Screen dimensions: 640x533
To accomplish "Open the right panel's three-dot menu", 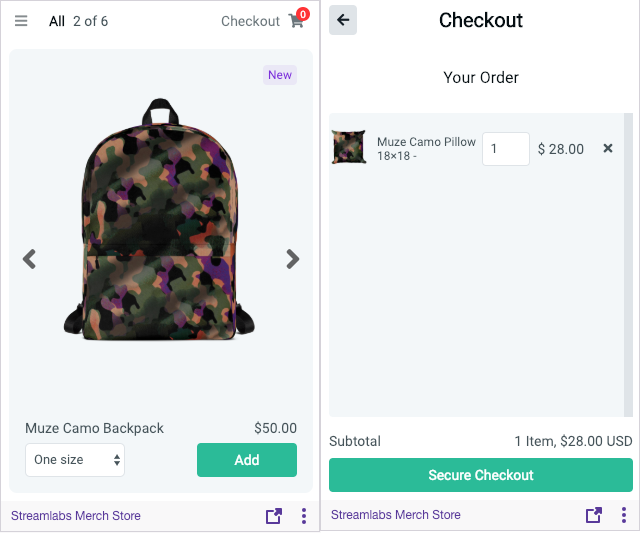I will point(624,515).
